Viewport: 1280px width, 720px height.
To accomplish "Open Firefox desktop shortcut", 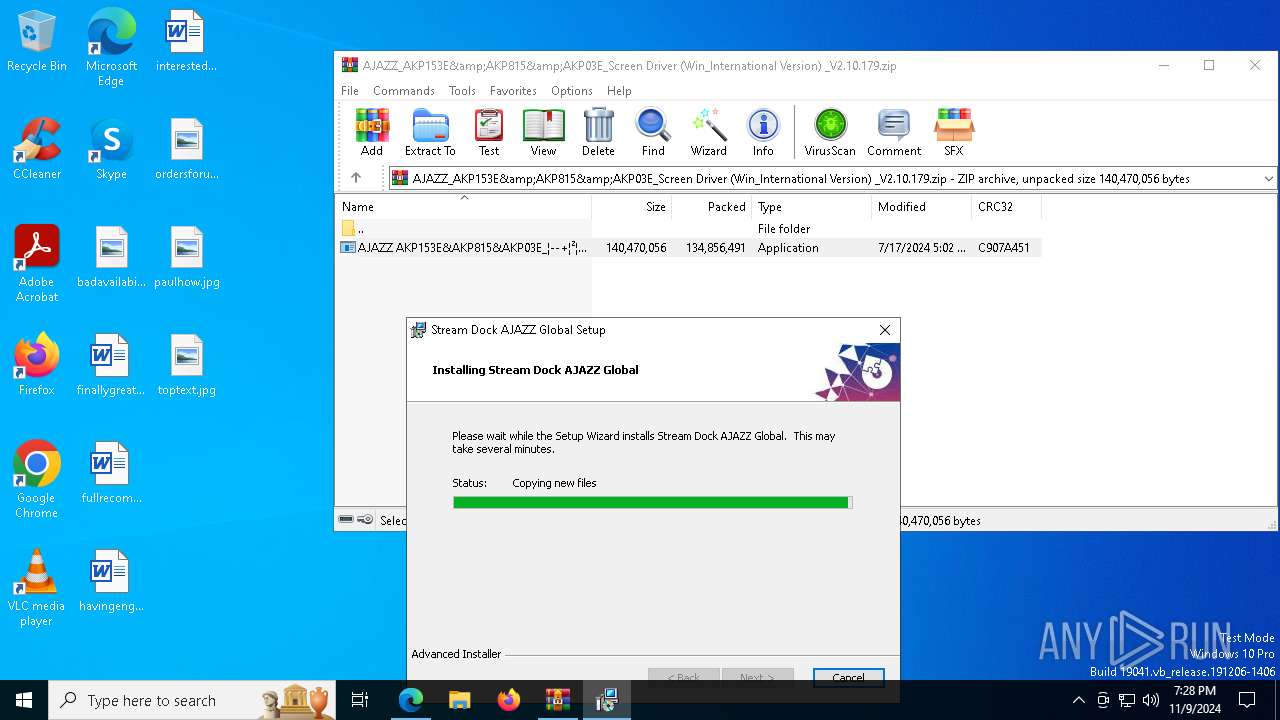I will [37, 365].
